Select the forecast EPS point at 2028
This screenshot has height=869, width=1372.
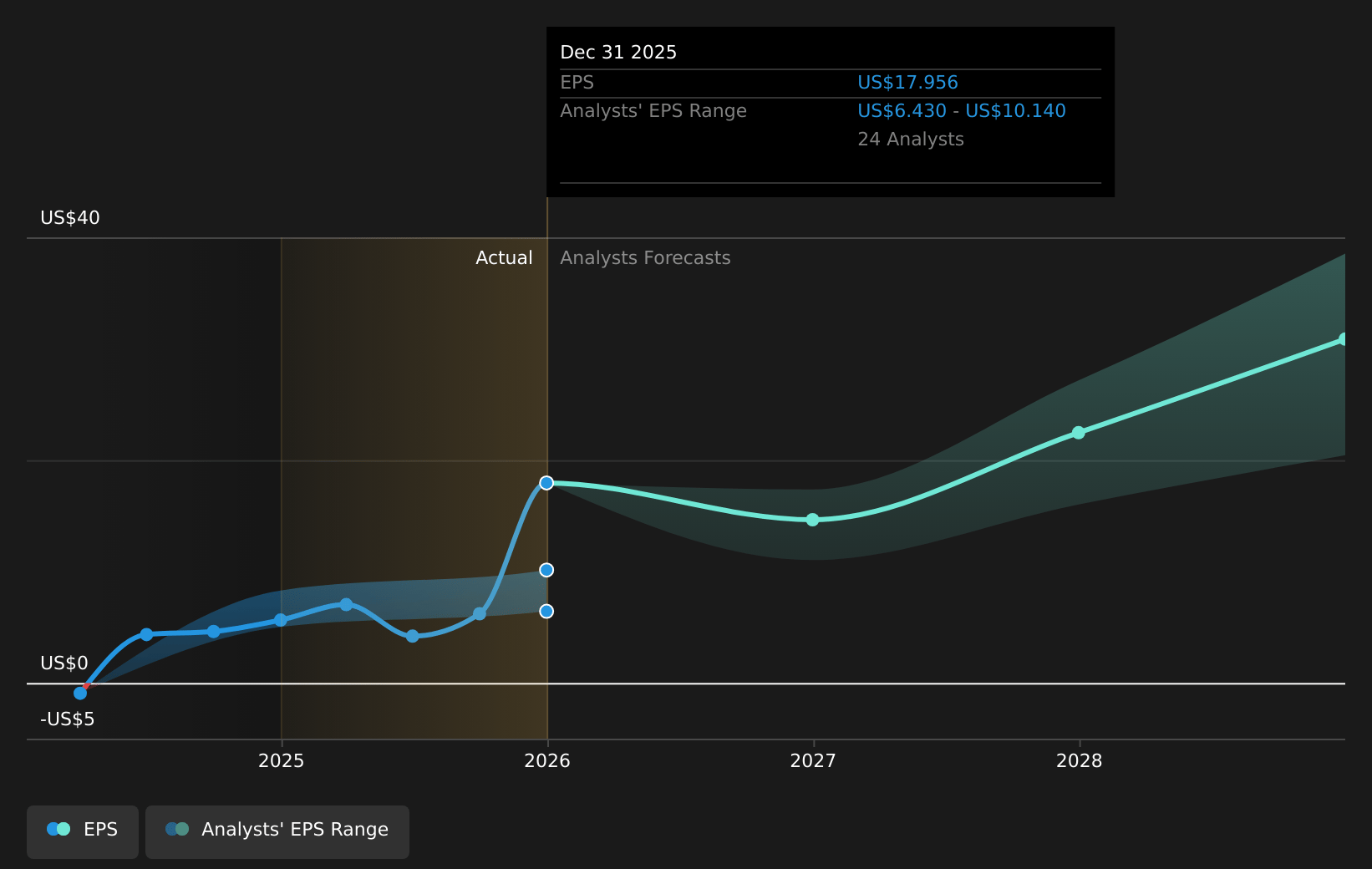point(1079,433)
